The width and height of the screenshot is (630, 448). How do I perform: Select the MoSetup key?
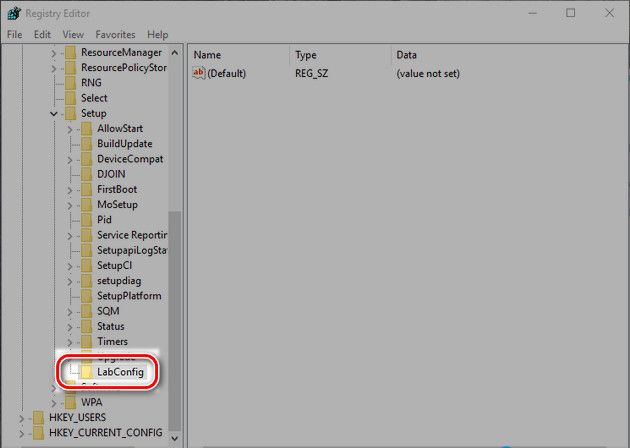[x=117, y=205]
